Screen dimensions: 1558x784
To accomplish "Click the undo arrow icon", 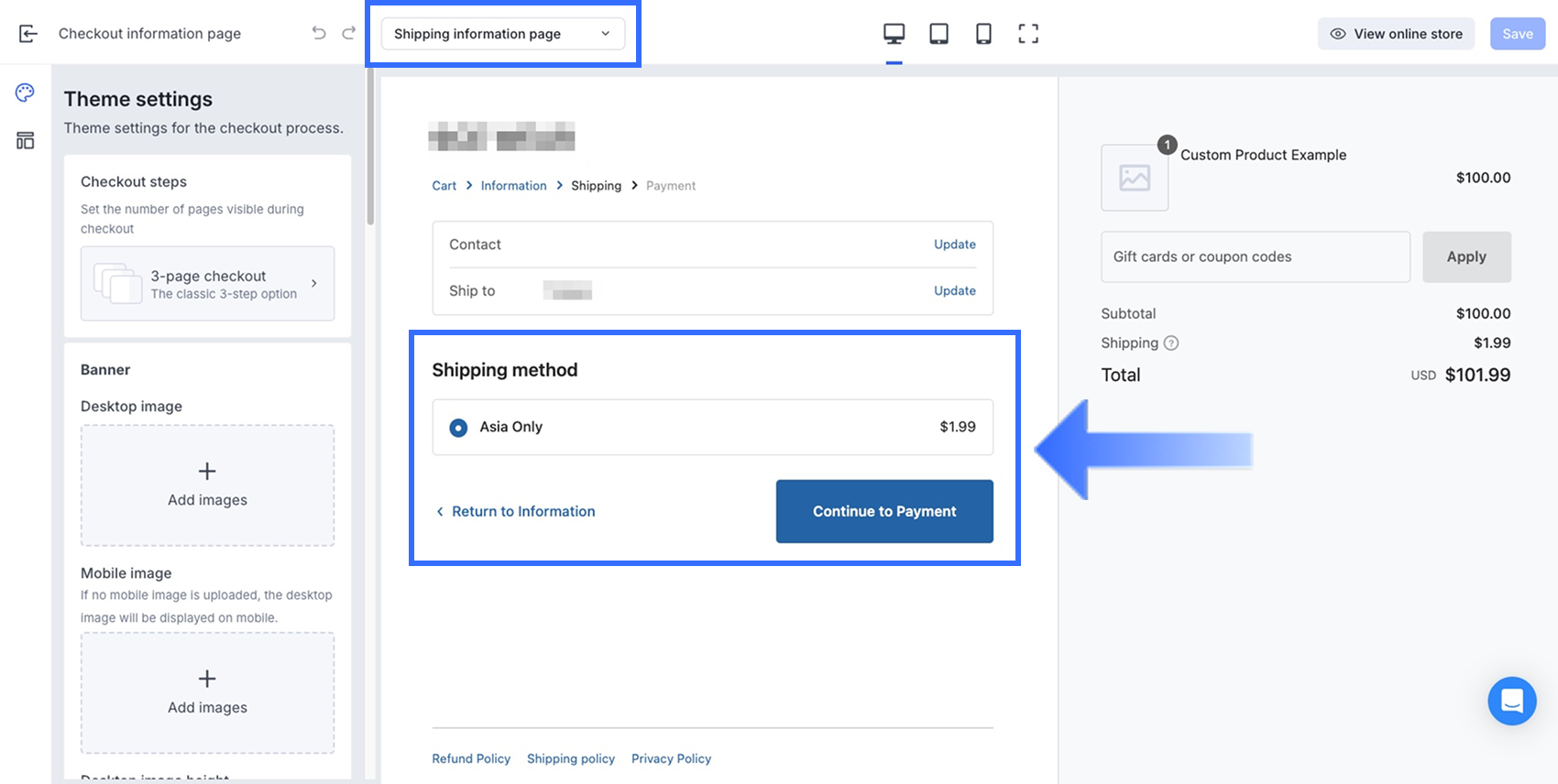I will point(319,34).
